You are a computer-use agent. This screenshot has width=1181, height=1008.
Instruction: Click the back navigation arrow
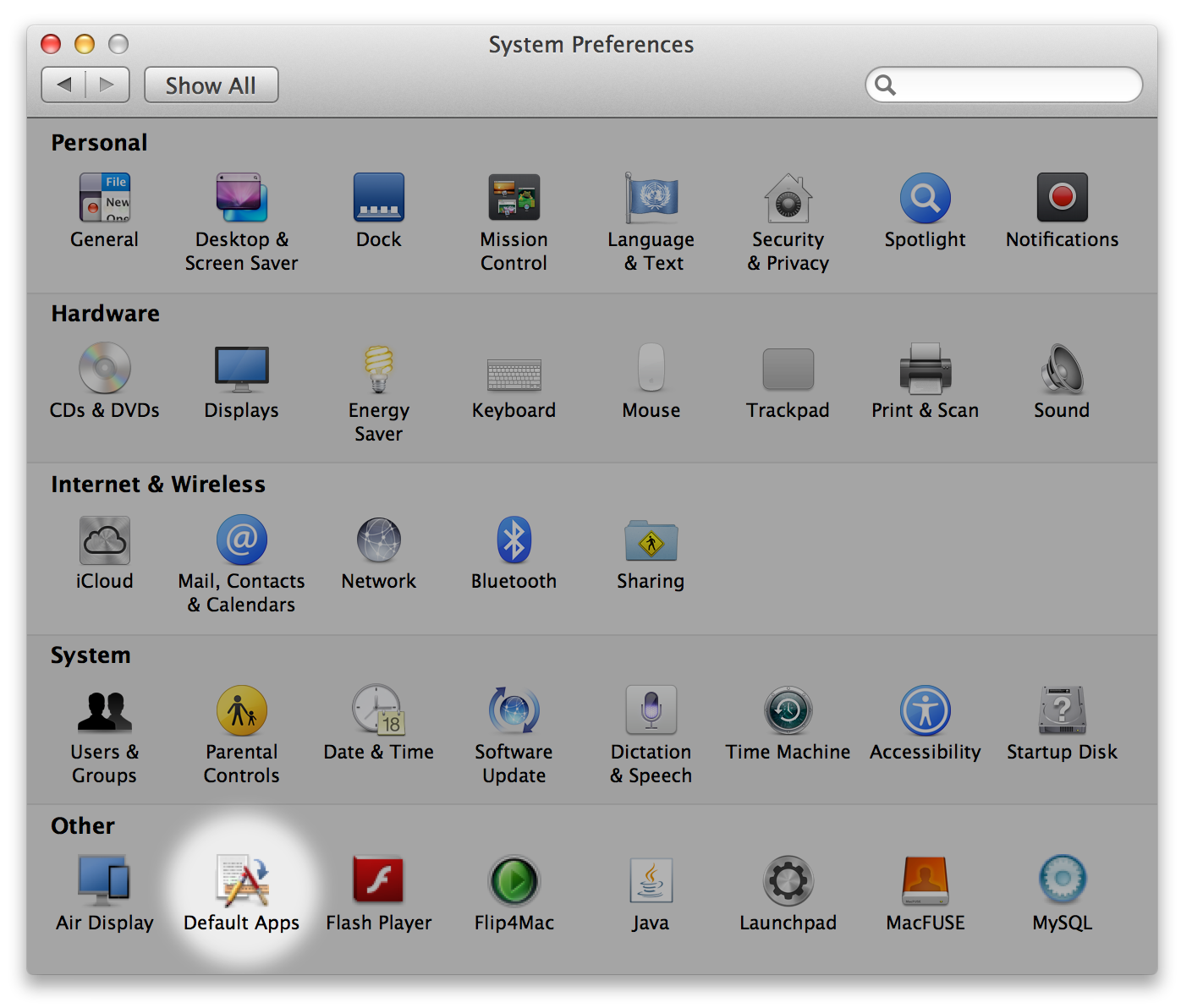[x=64, y=85]
